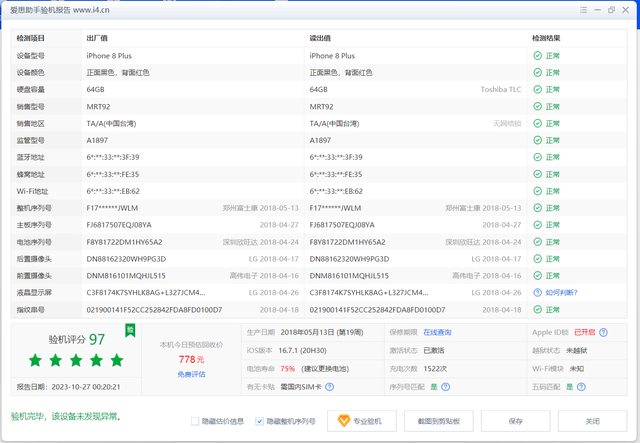640x443 pixels.
Task: Click the five green star rating
Action: [76, 360]
